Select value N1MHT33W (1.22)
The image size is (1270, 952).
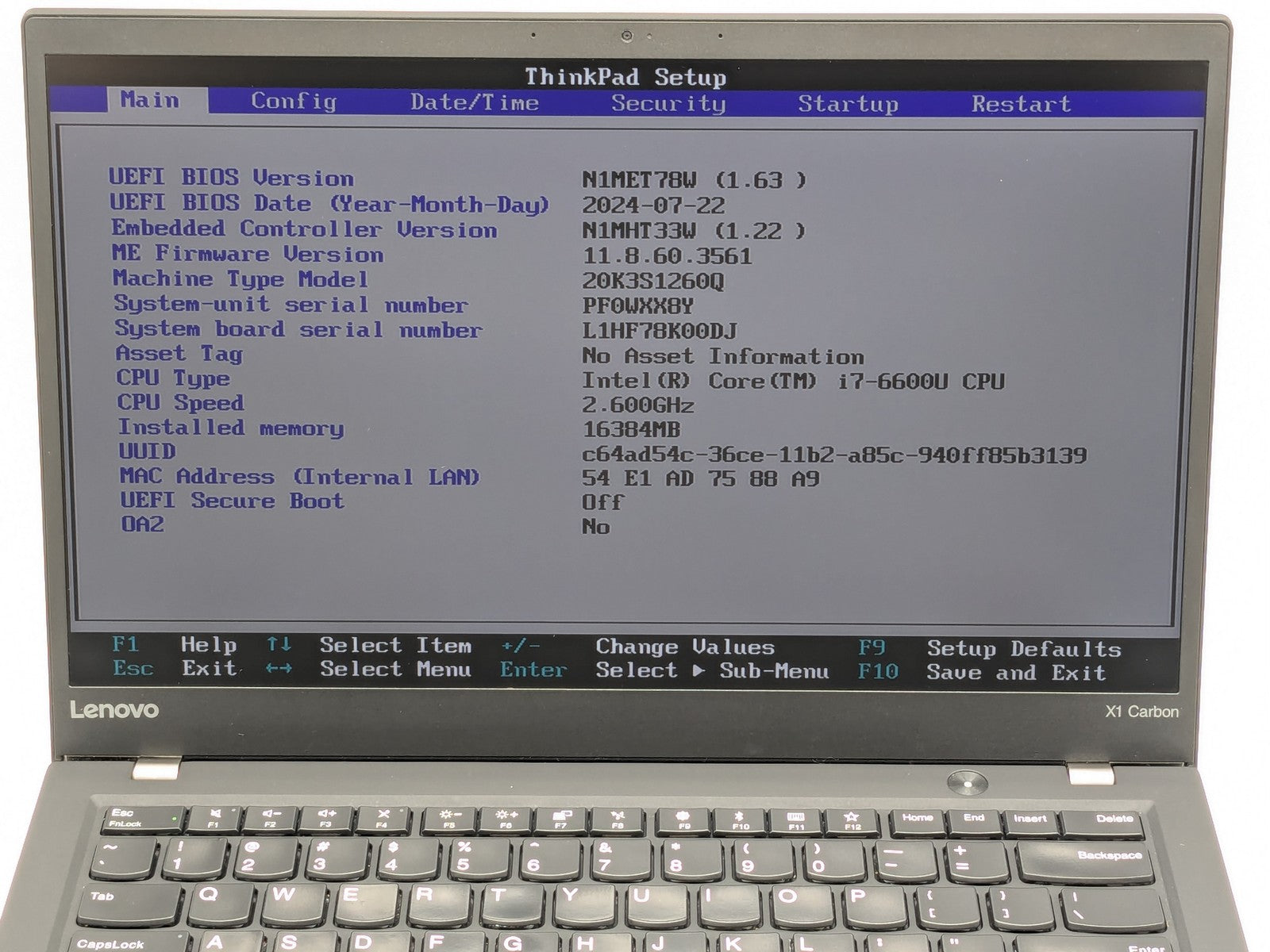pos(694,231)
